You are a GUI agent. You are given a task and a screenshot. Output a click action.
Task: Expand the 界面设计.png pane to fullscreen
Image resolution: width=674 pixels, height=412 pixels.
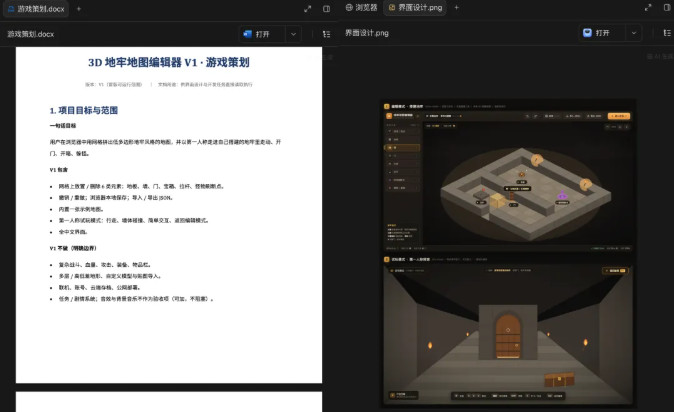648,7
